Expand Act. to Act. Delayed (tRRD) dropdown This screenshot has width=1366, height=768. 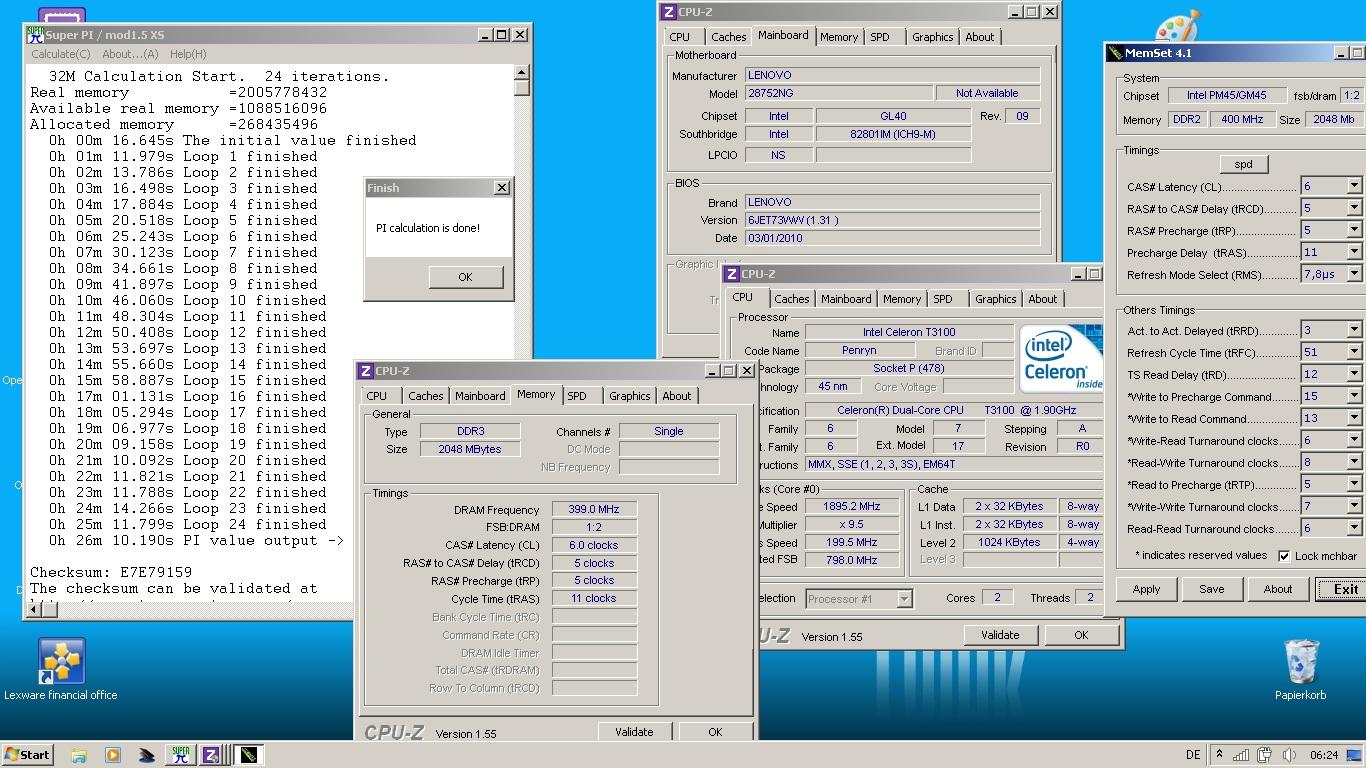1353,330
